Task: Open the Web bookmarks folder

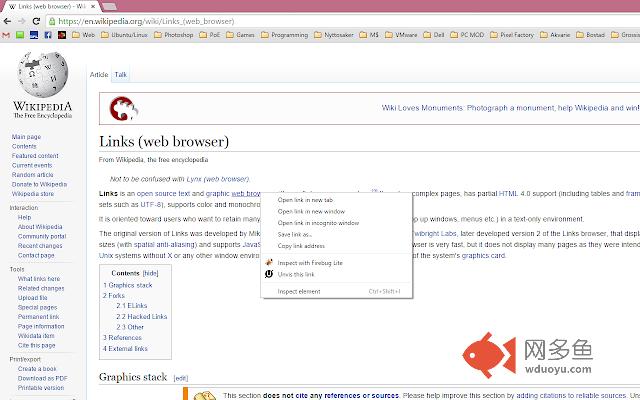Action: pos(83,35)
